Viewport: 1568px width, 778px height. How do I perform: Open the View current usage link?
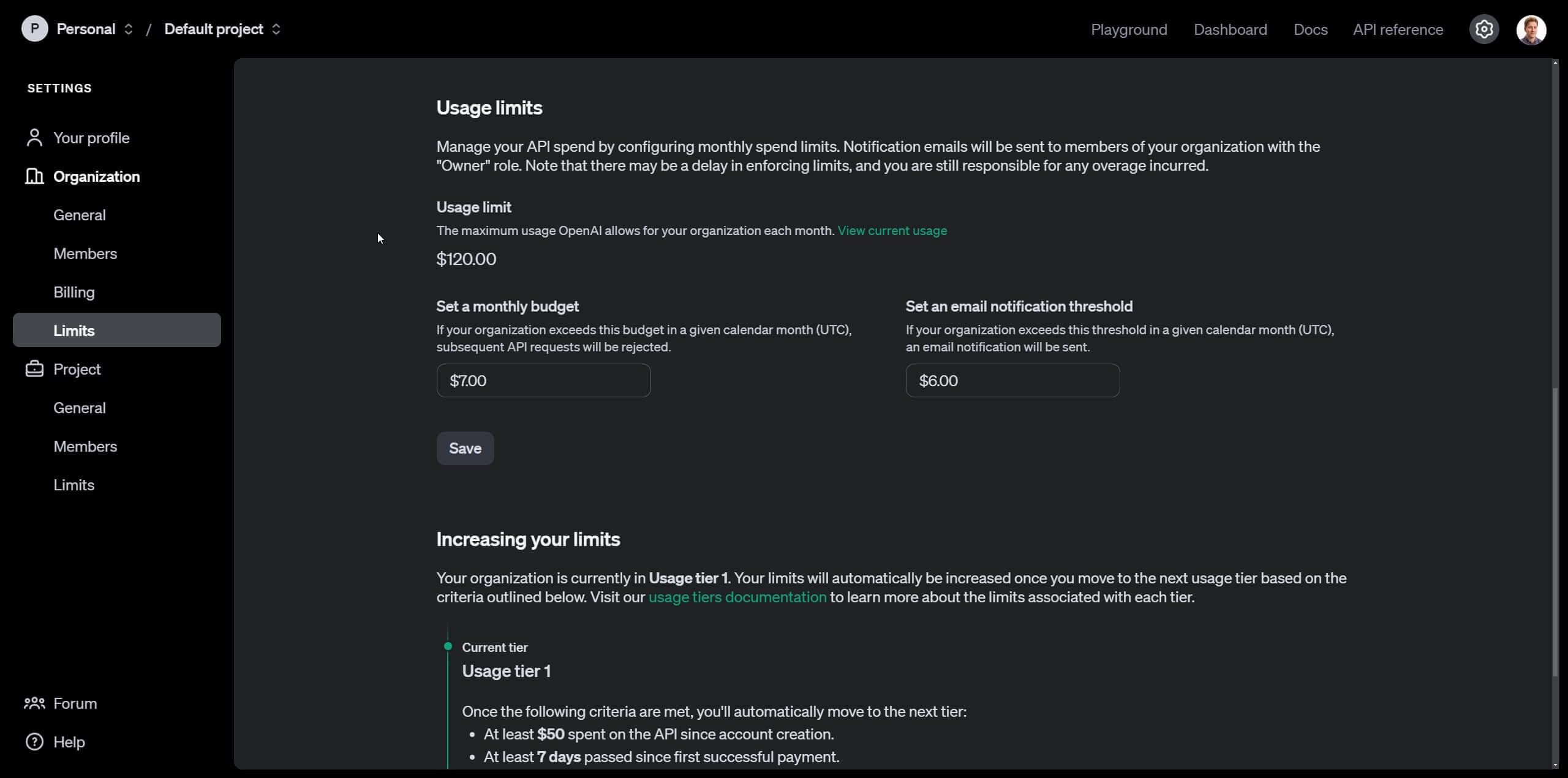[x=891, y=231]
